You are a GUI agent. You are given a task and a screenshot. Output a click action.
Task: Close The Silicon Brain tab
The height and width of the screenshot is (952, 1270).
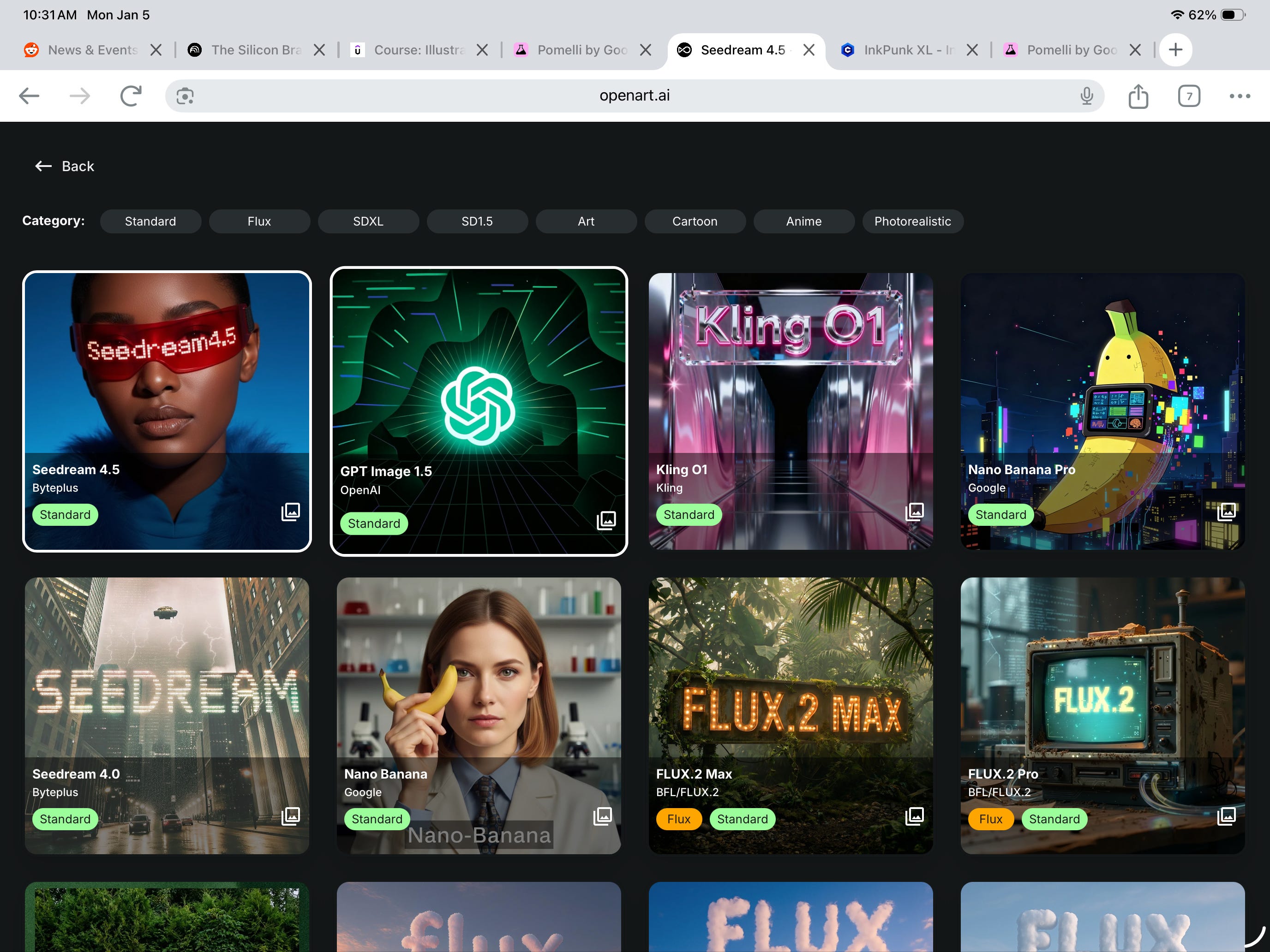click(x=319, y=50)
